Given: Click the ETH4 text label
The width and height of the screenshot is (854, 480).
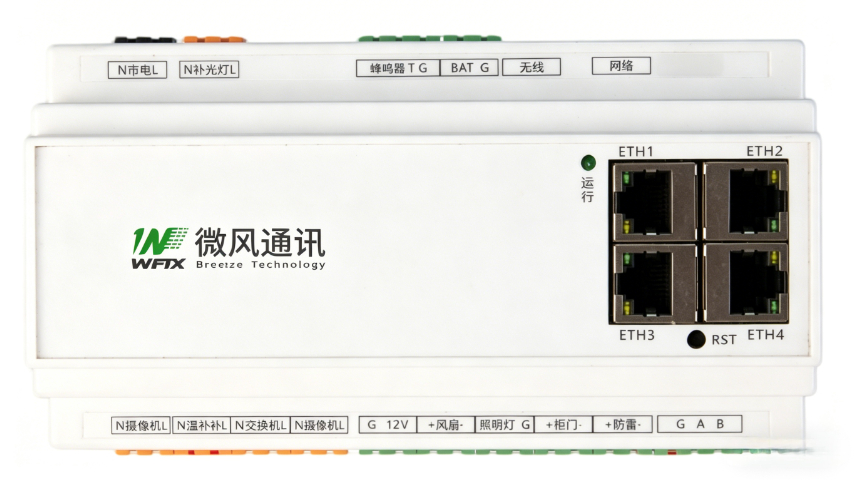Looking at the screenshot, I should 765,335.
